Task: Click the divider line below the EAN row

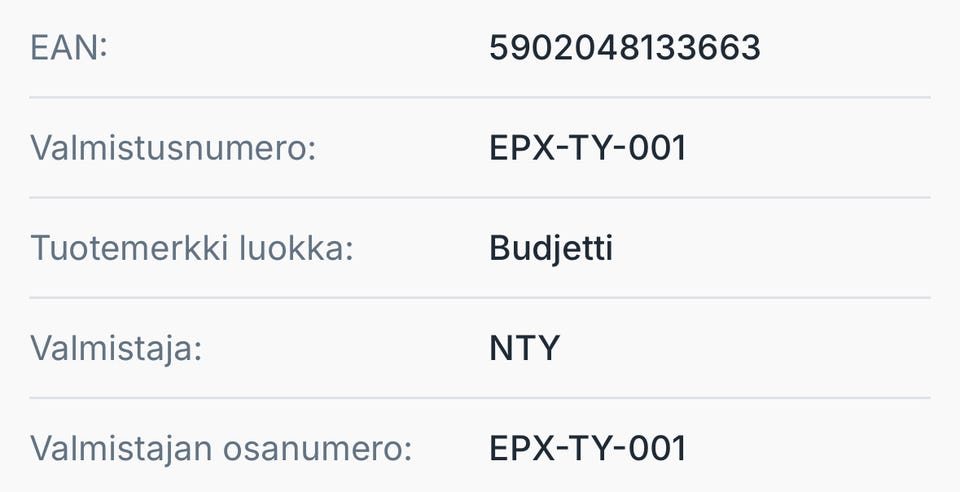Action: pos(480,97)
